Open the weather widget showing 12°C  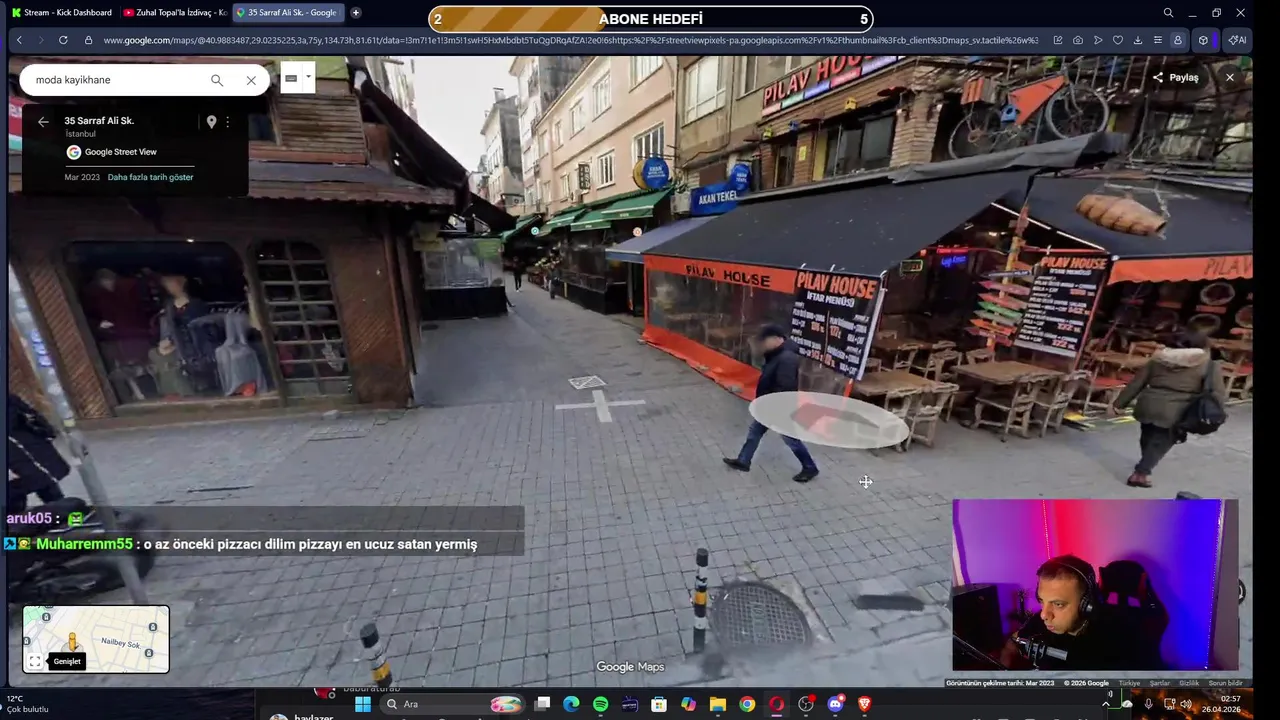point(28,704)
